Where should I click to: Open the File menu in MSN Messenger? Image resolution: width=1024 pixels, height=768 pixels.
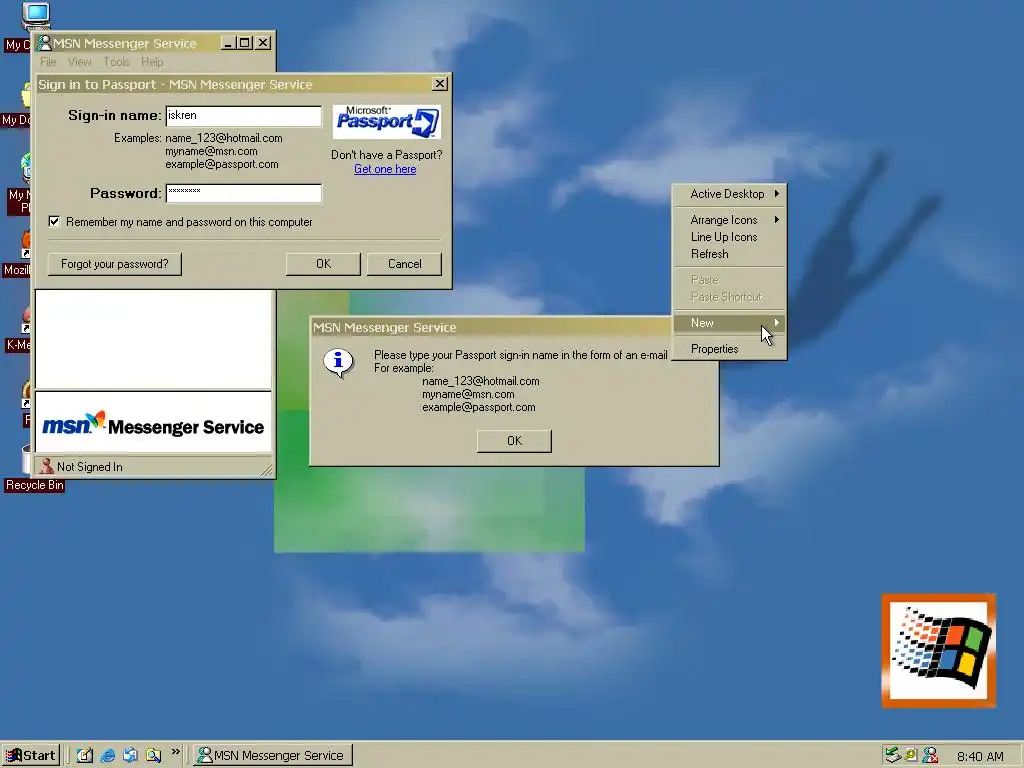point(48,62)
